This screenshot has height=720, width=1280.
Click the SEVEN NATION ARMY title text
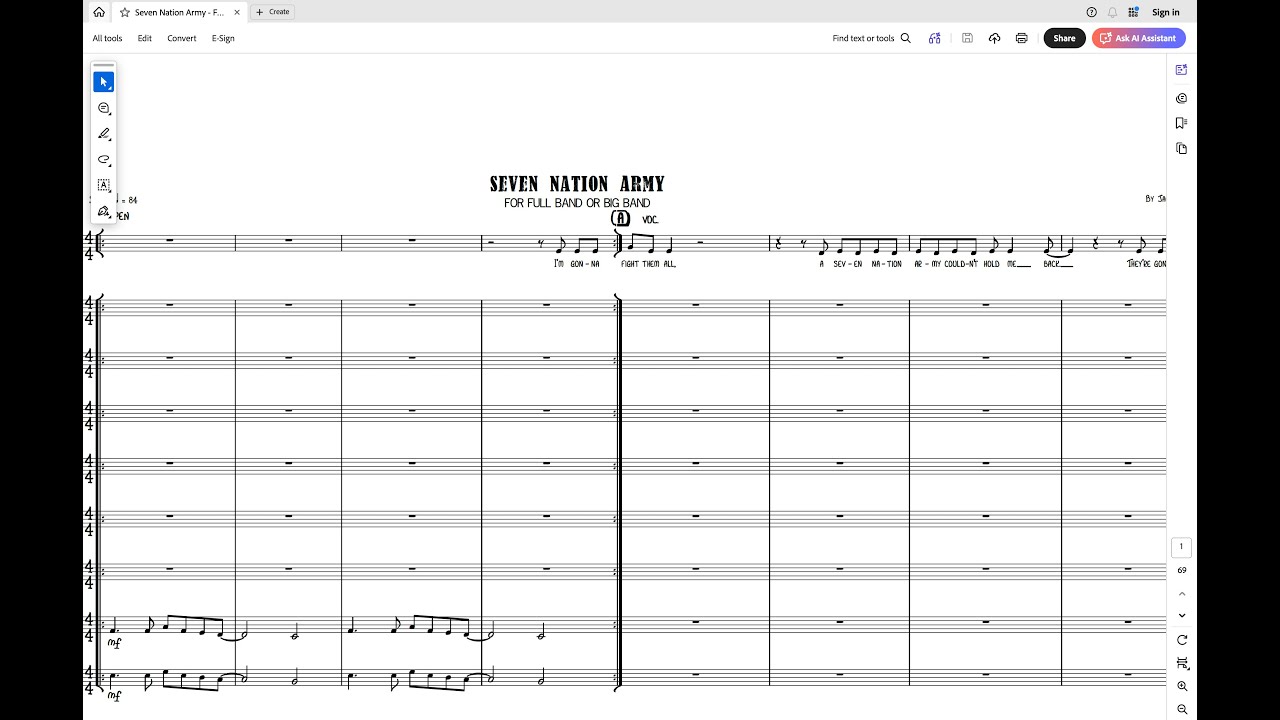[x=577, y=184]
